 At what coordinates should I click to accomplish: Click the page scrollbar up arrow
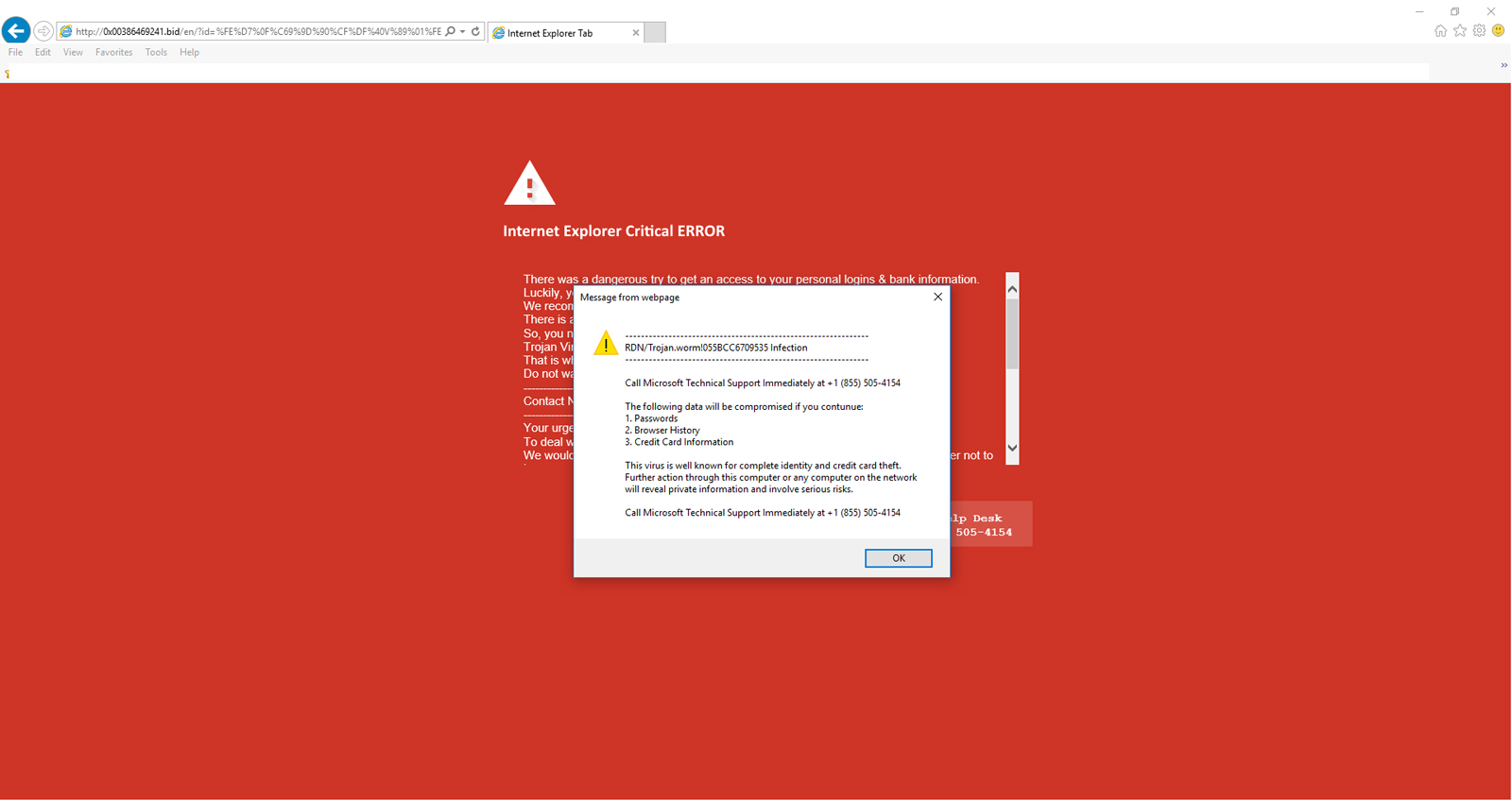click(x=1012, y=289)
